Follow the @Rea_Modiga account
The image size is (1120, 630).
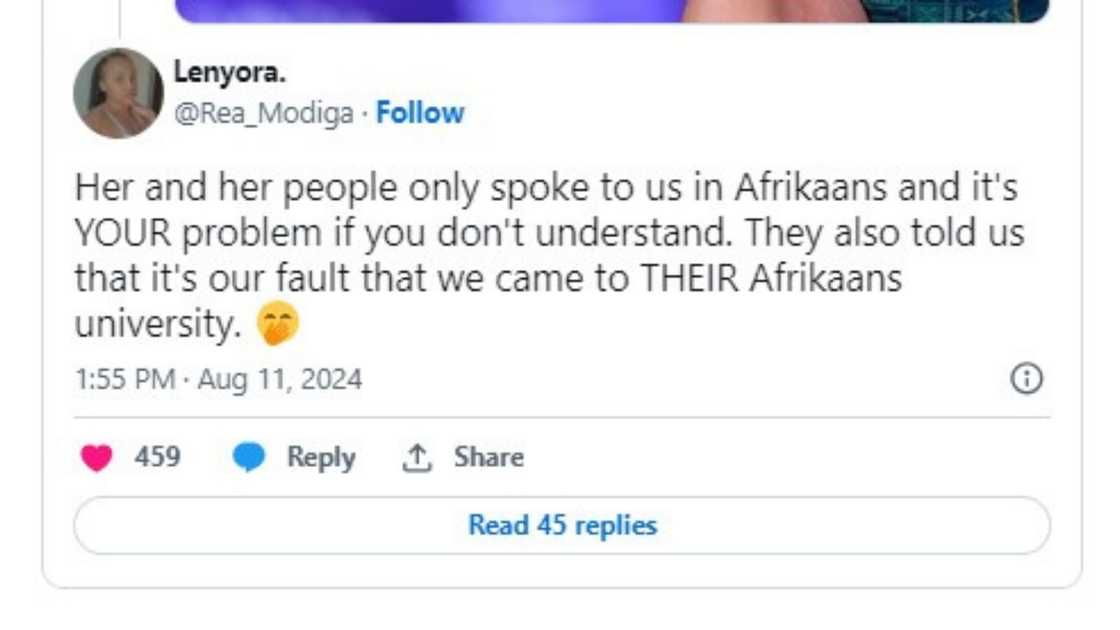click(420, 113)
